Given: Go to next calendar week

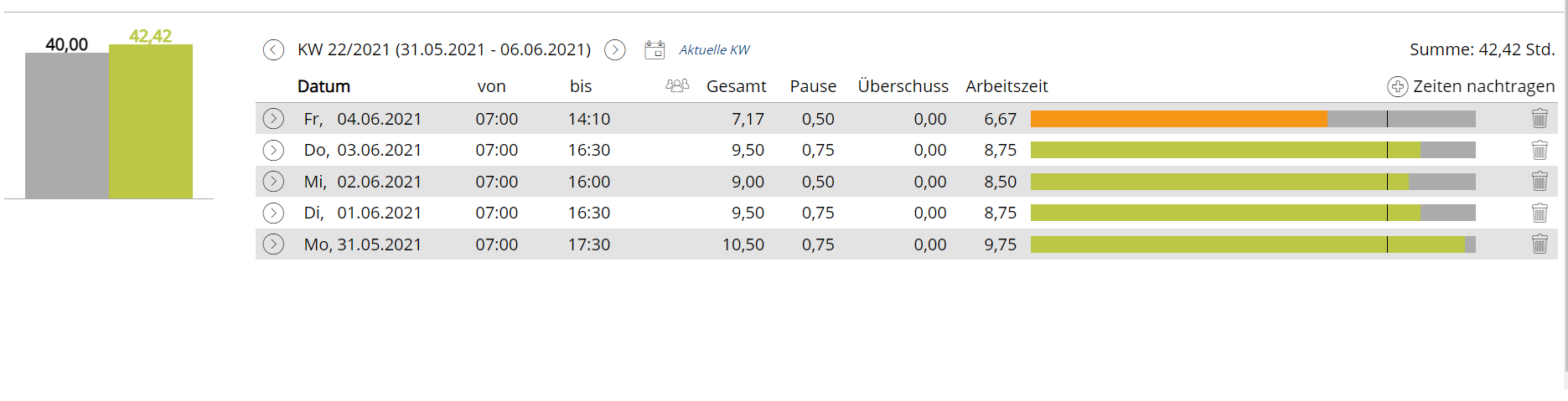Looking at the screenshot, I should (x=615, y=50).
